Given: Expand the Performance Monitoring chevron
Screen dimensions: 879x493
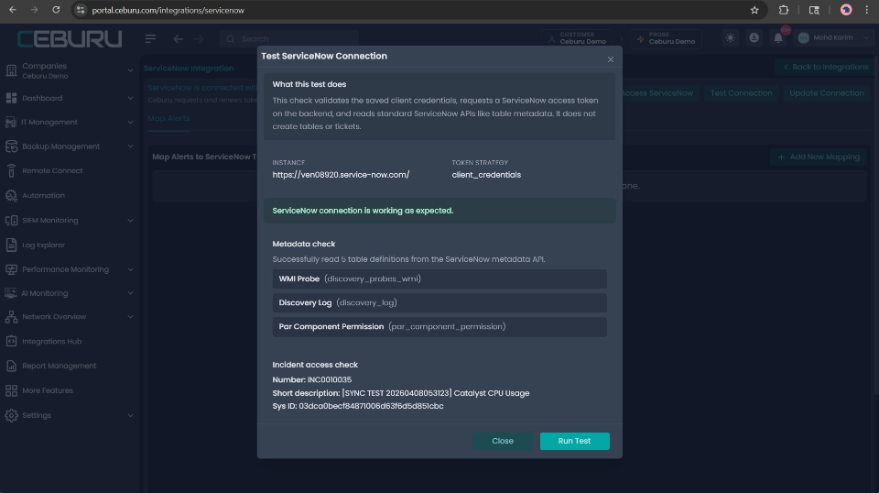Looking at the screenshot, I should pos(130,269).
